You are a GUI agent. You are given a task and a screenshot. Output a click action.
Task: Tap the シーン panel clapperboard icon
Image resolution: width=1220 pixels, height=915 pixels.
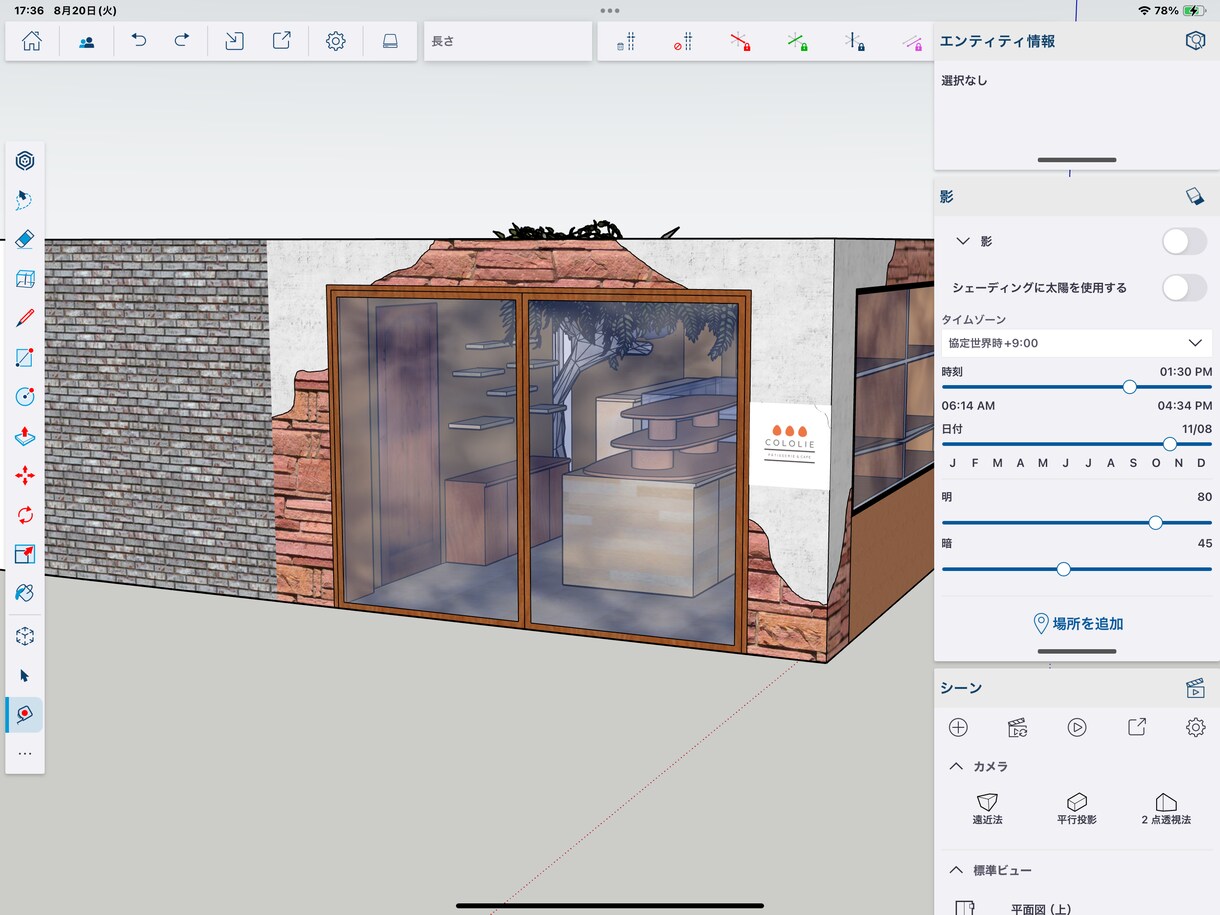pos(1194,688)
